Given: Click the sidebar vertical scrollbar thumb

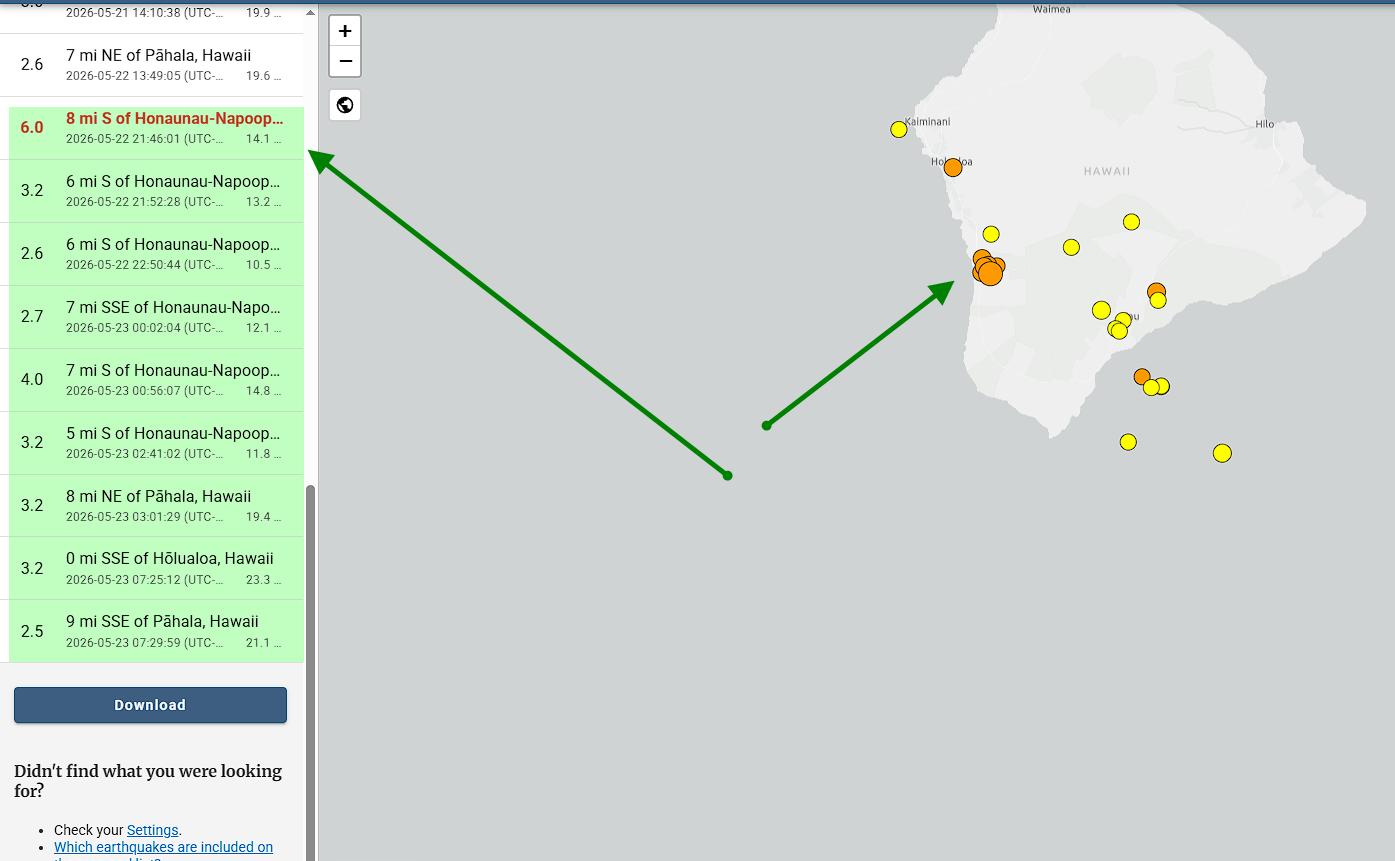Looking at the screenshot, I should tap(310, 672).
